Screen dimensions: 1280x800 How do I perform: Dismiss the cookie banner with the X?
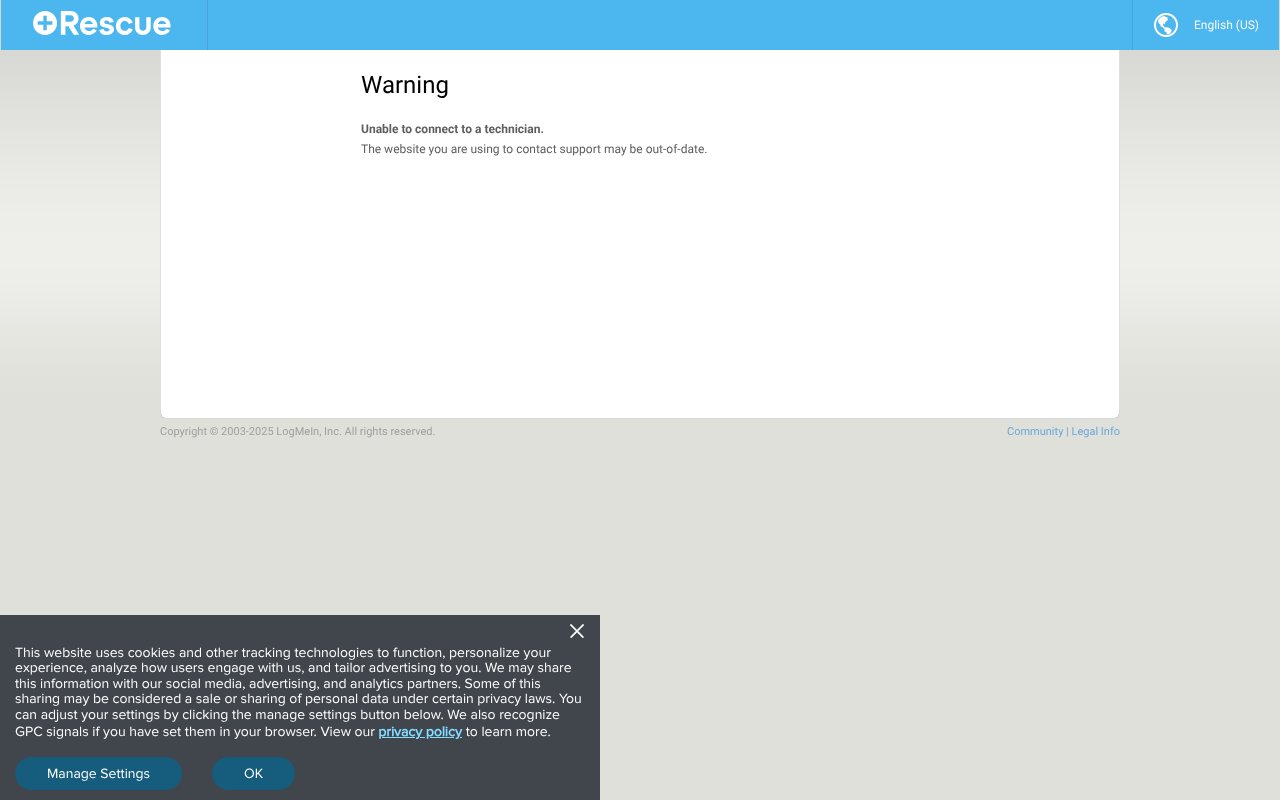pyautogui.click(x=577, y=631)
